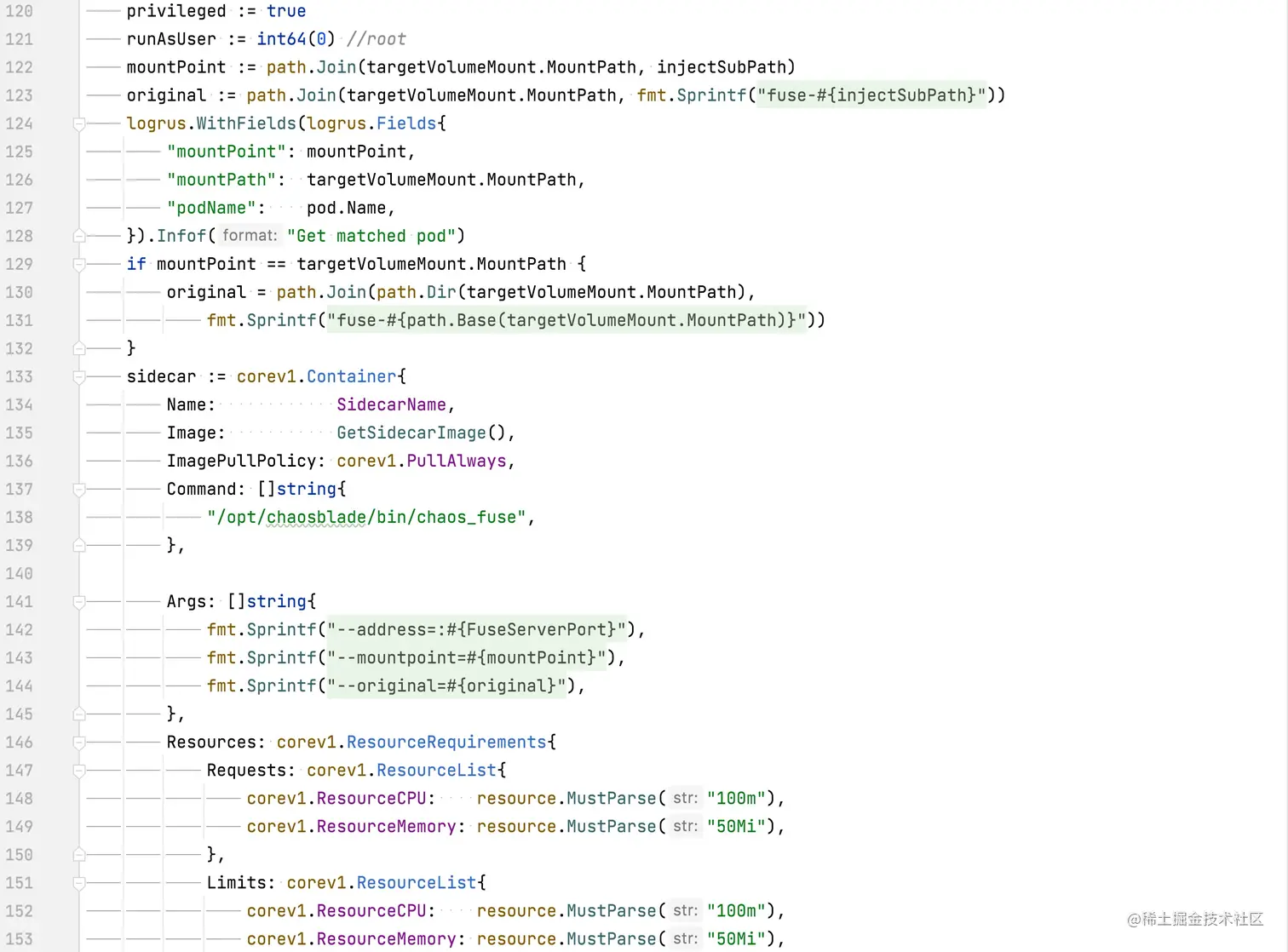Image resolution: width=1288 pixels, height=952 pixels.
Task: Fold the Limits ResourceList block at line 151
Action: click(78, 883)
